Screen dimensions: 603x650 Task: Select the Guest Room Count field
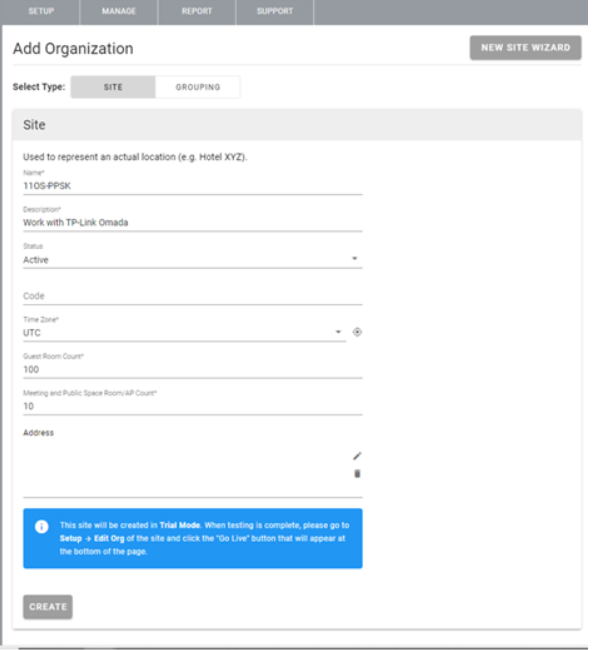click(192, 369)
